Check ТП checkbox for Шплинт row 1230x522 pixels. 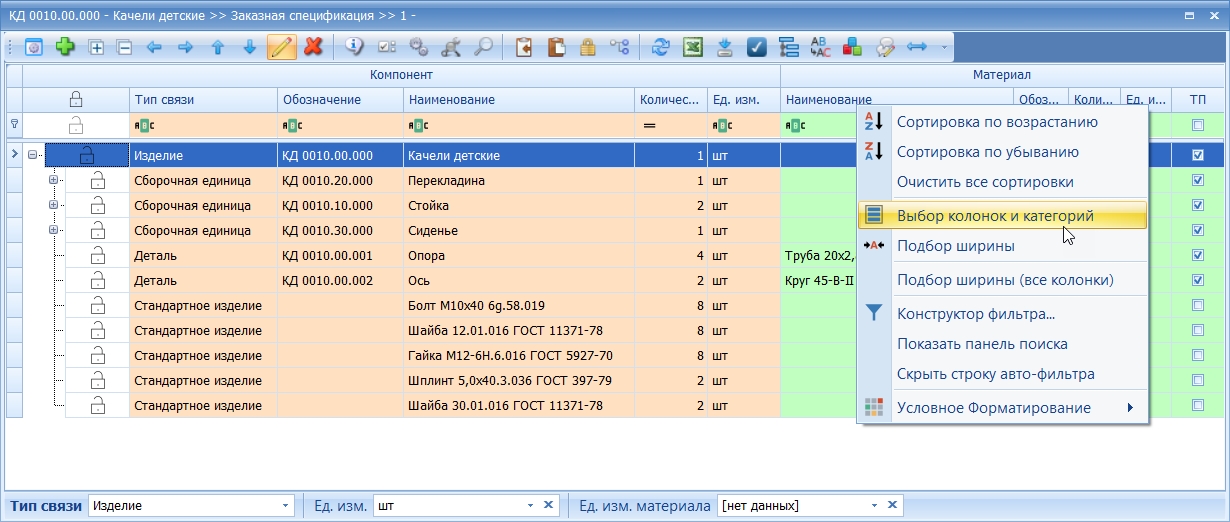pyautogui.click(x=1198, y=380)
